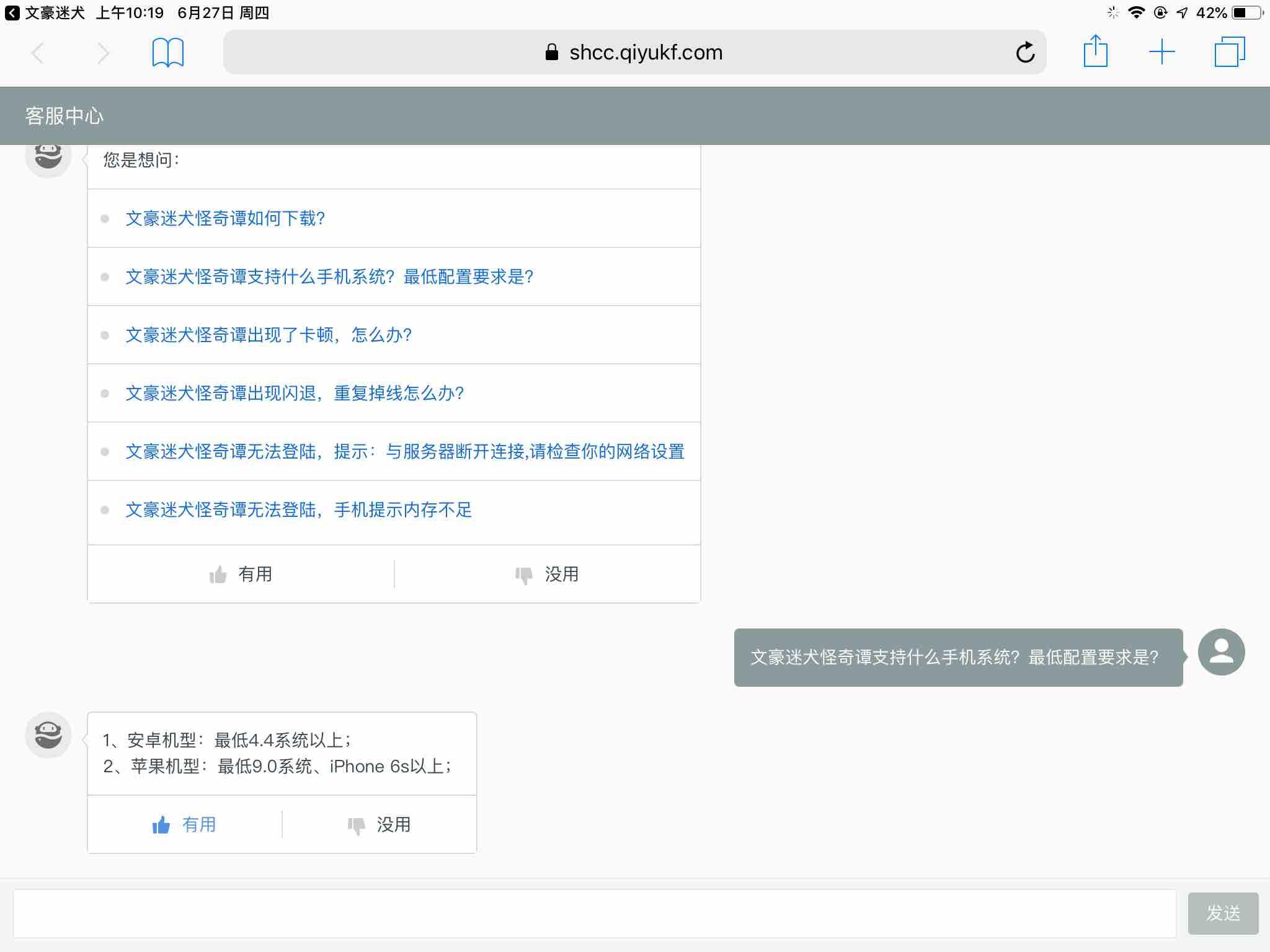Open the link 与服务器断开连接,请检查你的网络设置

click(406, 451)
